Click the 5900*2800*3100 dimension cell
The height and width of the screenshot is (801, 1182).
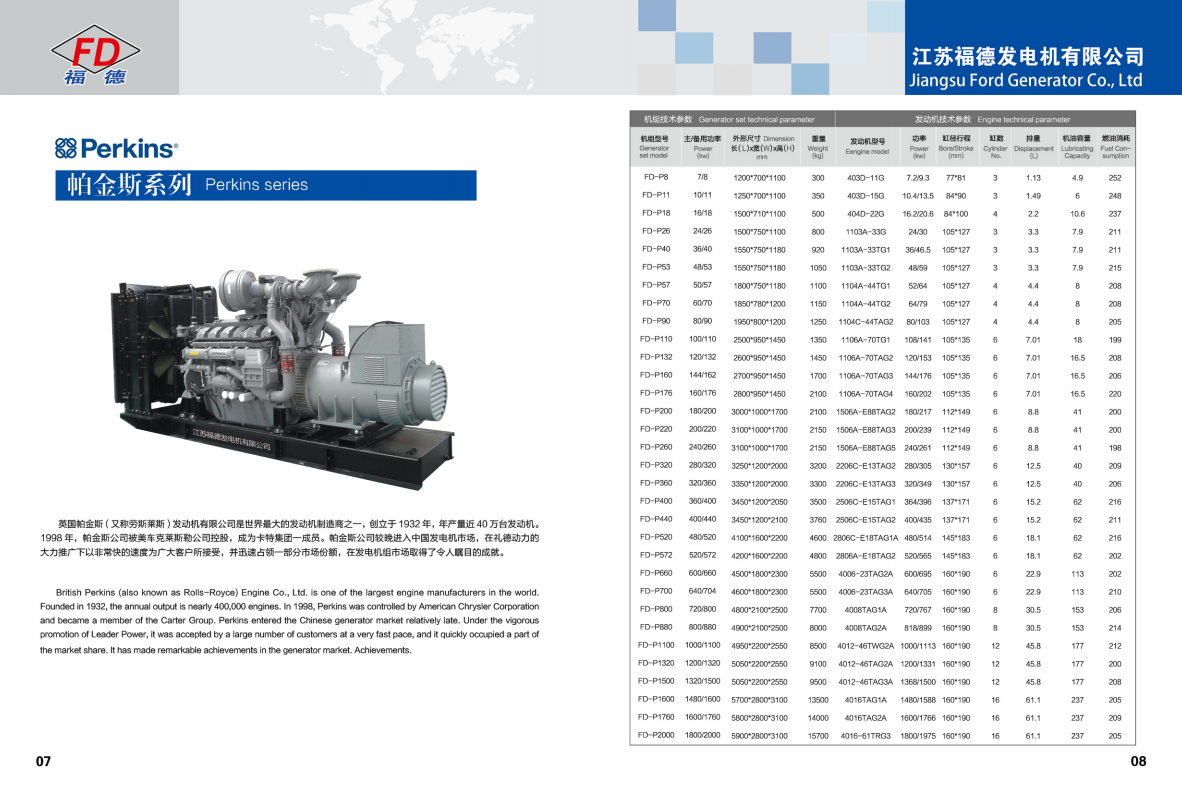pos(759,736)
